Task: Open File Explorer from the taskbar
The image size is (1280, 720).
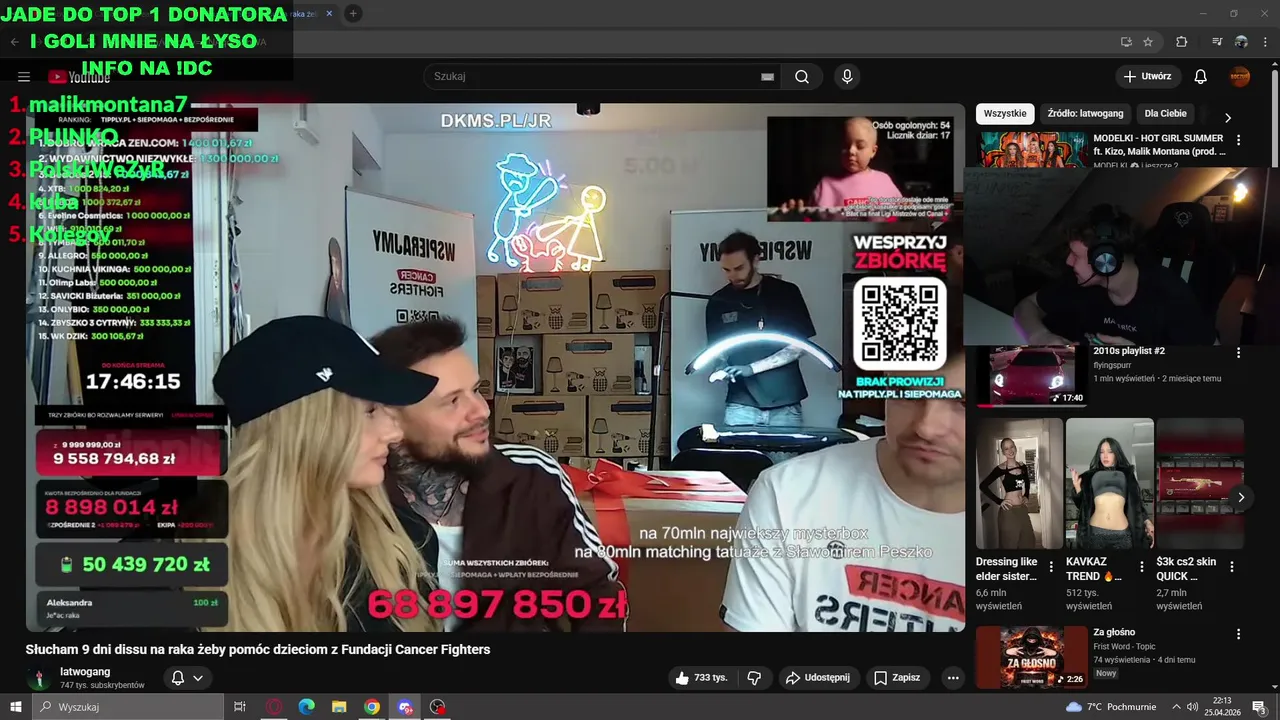Action: pyautogui.click(x=339, y=707)
